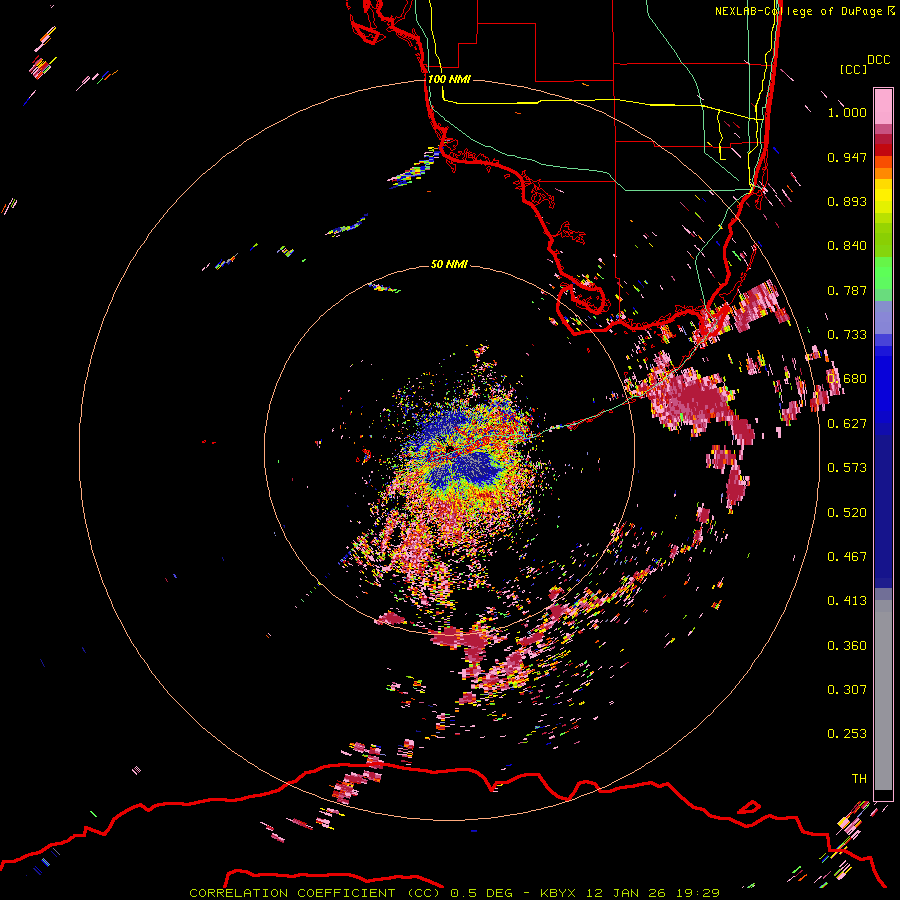This screenshot has height=900, width=900.
Task: Click the TH label on color scale
Action: pos(859,779)
